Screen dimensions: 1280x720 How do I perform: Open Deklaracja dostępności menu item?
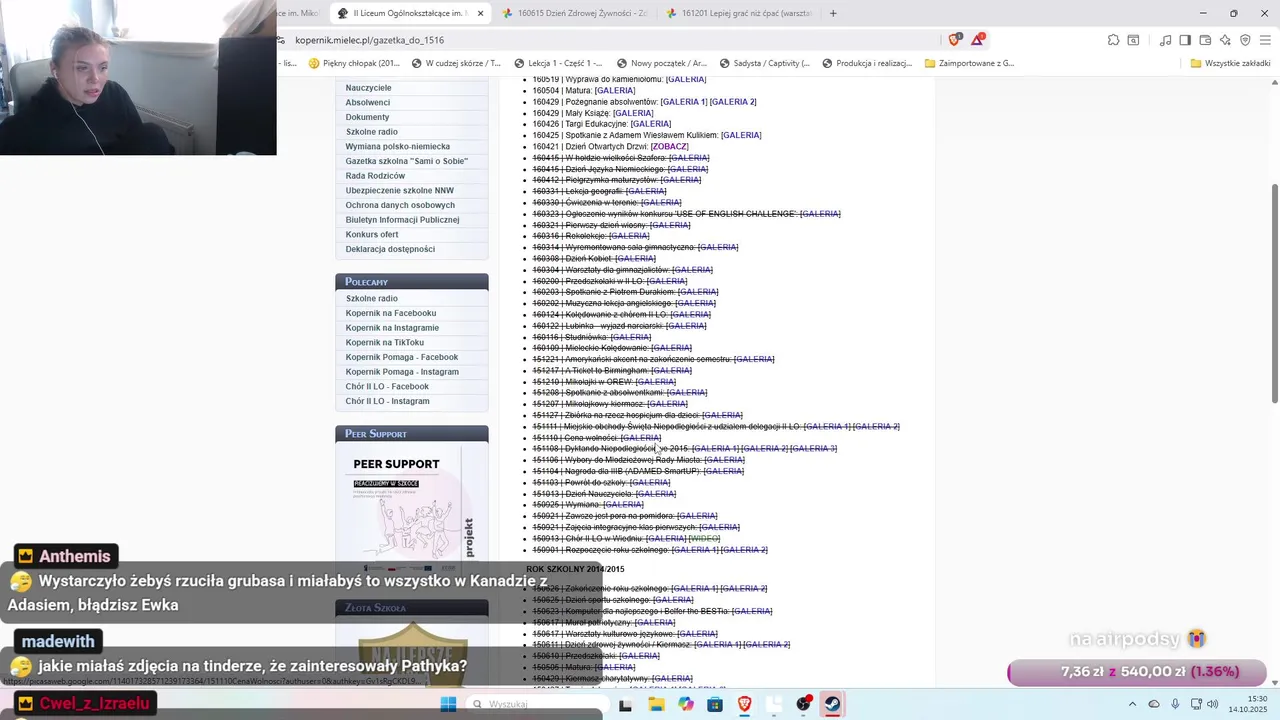coord(390,249)
